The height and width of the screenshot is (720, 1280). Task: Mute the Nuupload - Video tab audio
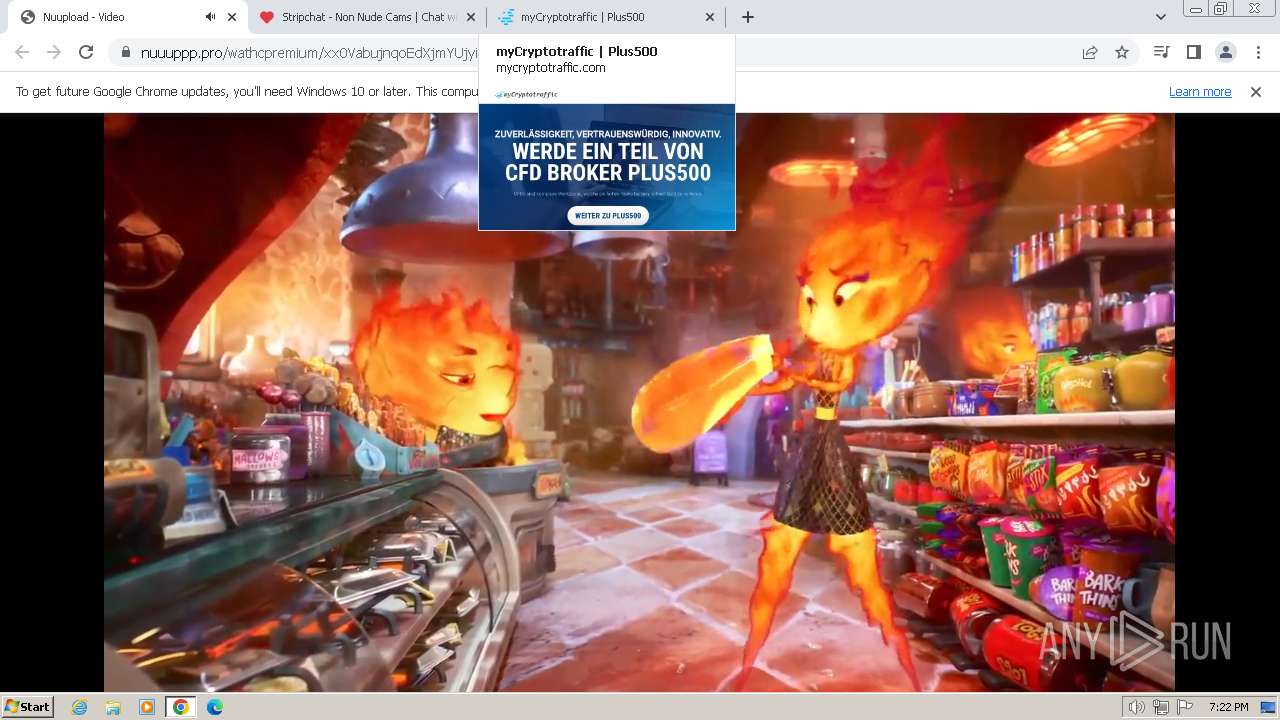[211, 17]
